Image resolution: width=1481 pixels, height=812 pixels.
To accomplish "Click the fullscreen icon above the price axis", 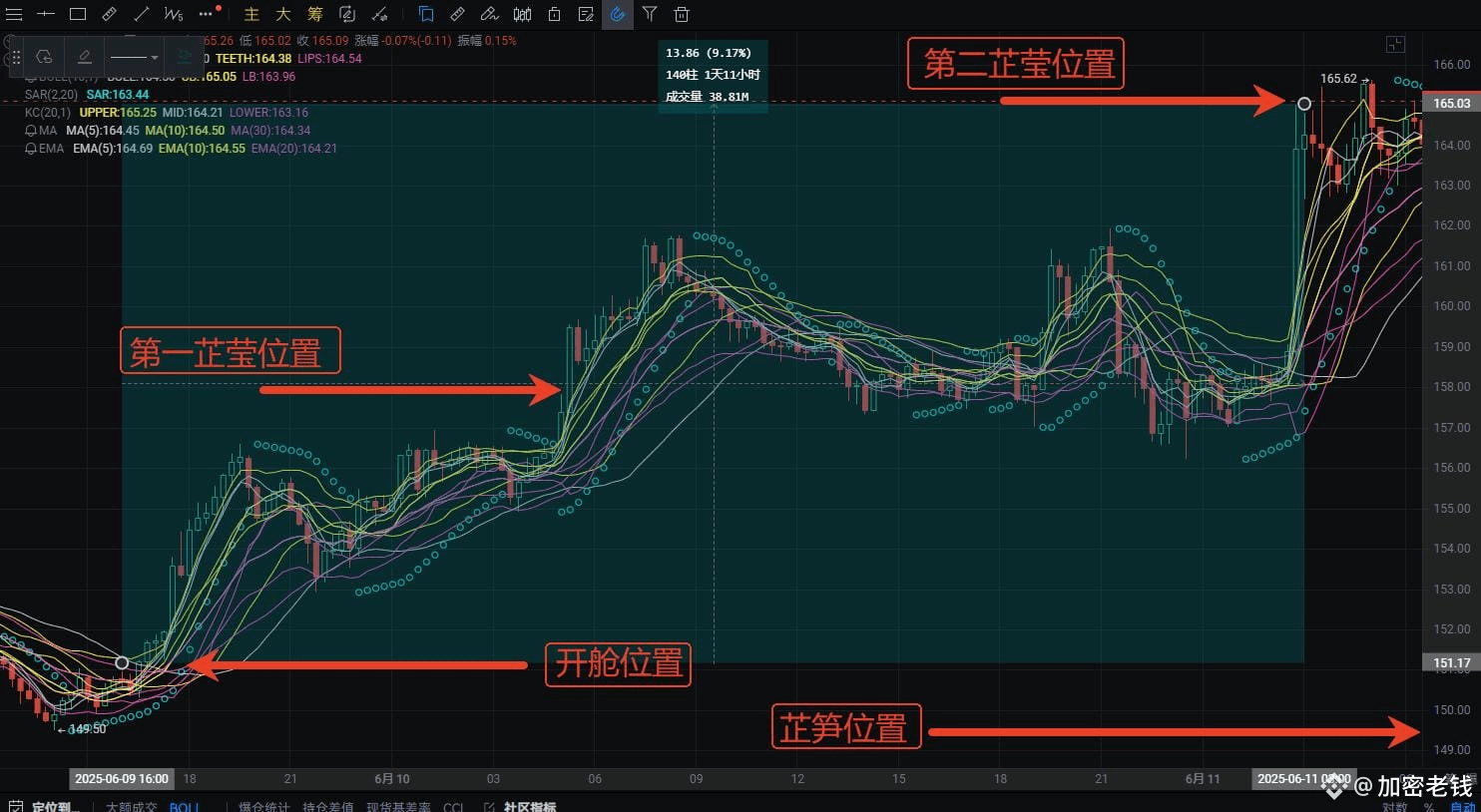I will pyautogui.click(x=1396, y=44).
